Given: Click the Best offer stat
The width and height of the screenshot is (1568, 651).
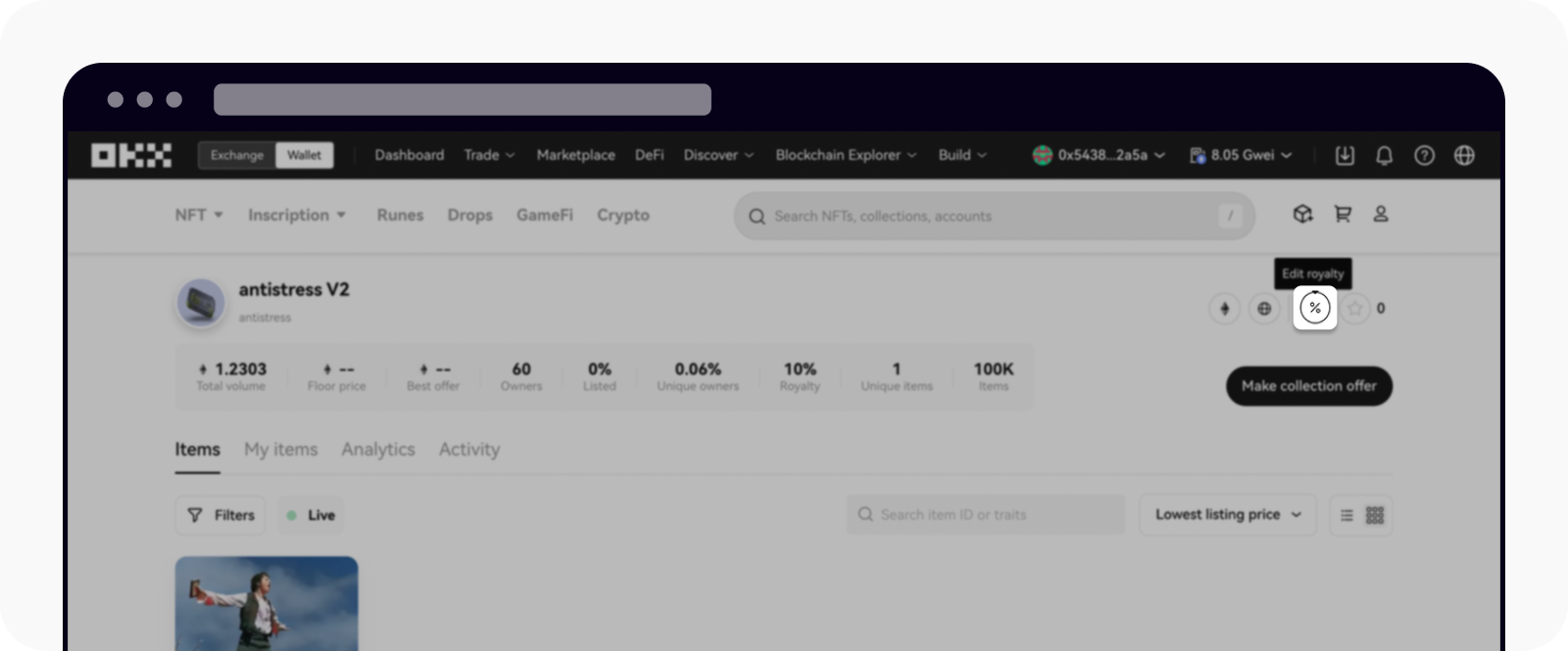Looking at the screenshot, I should tap(433, 376).
